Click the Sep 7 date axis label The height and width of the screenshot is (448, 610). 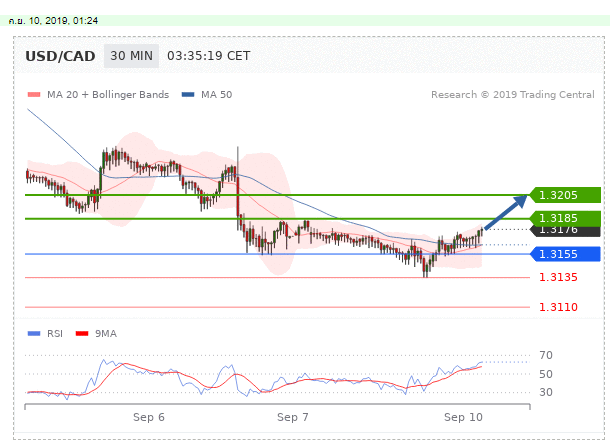tap(293, 417)
